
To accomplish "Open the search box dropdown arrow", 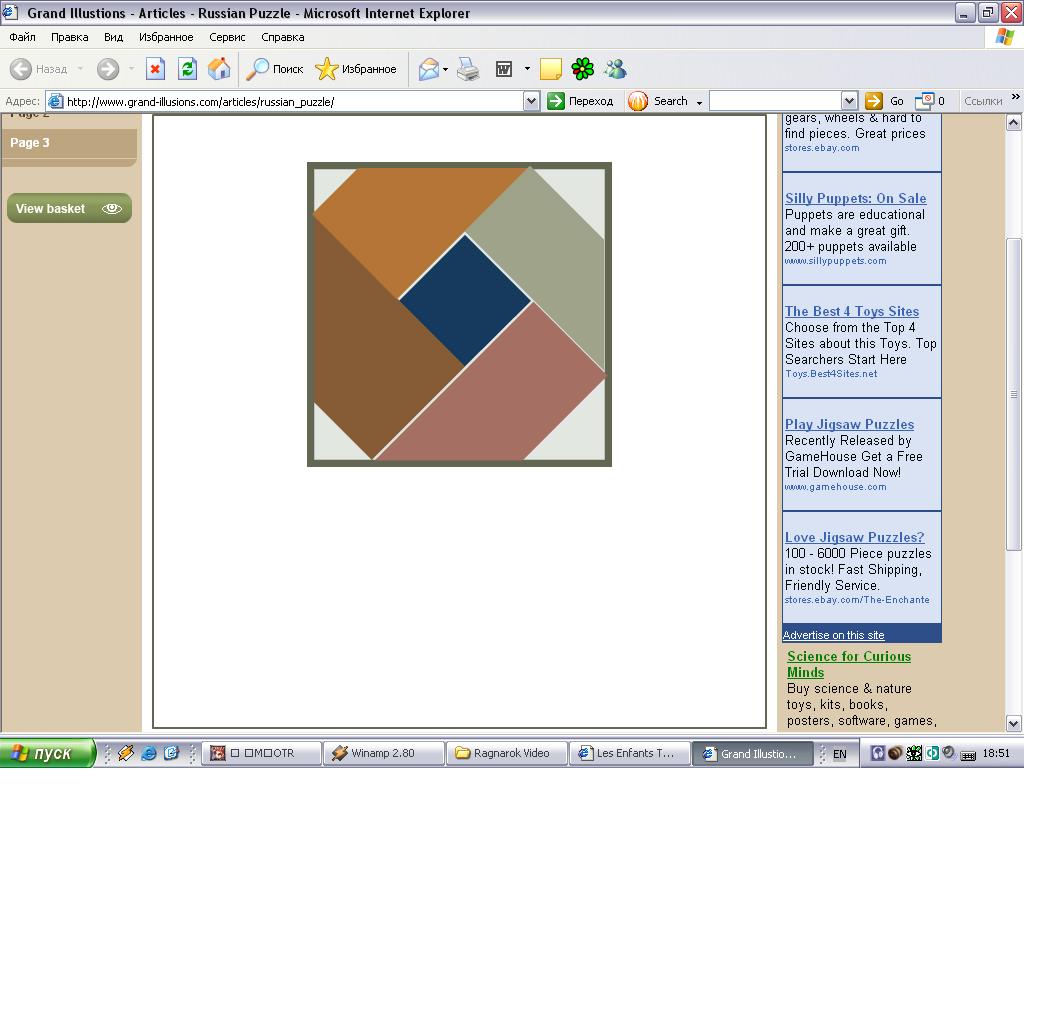I will [x=849, y=101].
